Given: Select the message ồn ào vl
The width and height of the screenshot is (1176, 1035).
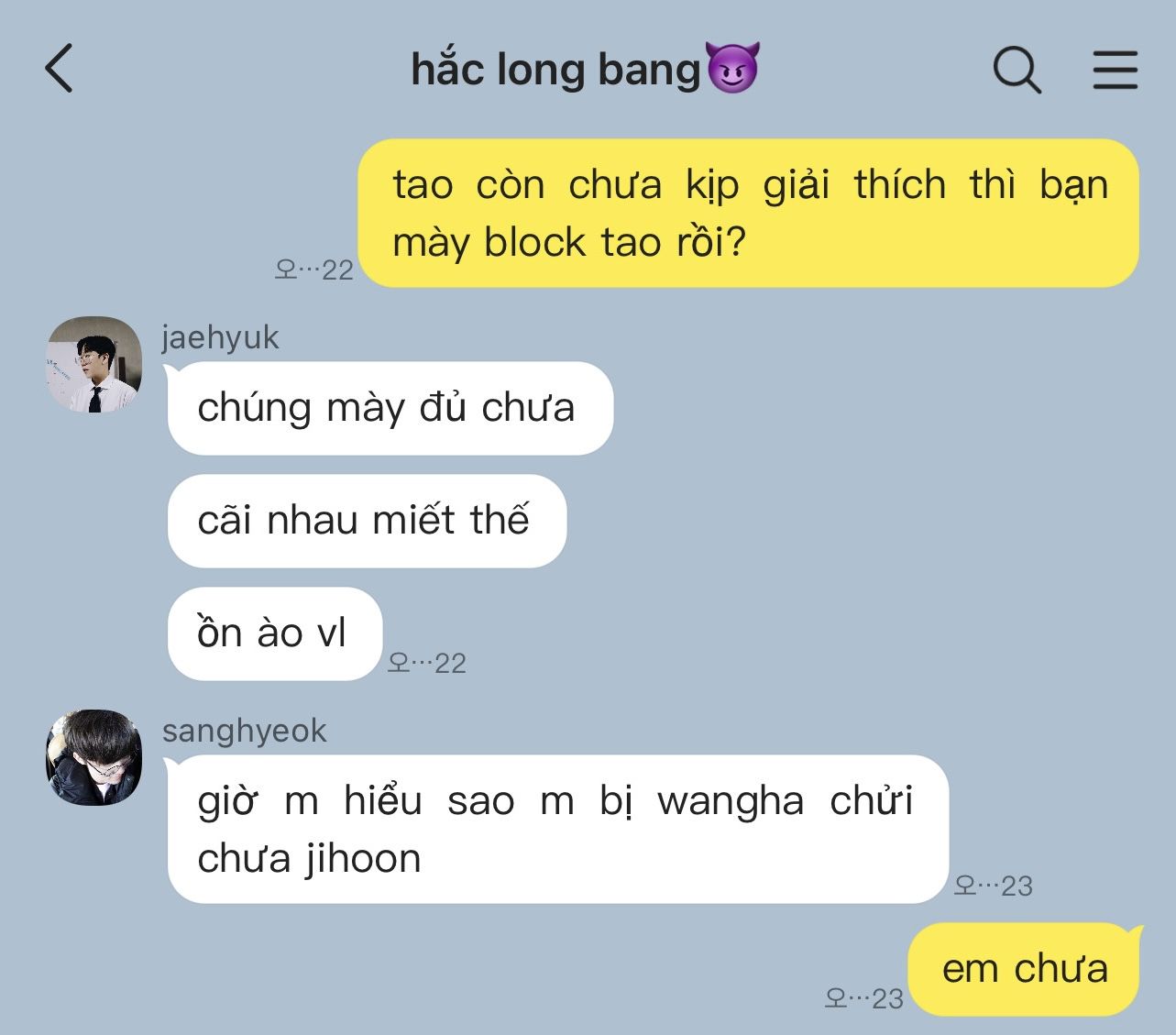Looking at the screenshot, I should [274, 633].
